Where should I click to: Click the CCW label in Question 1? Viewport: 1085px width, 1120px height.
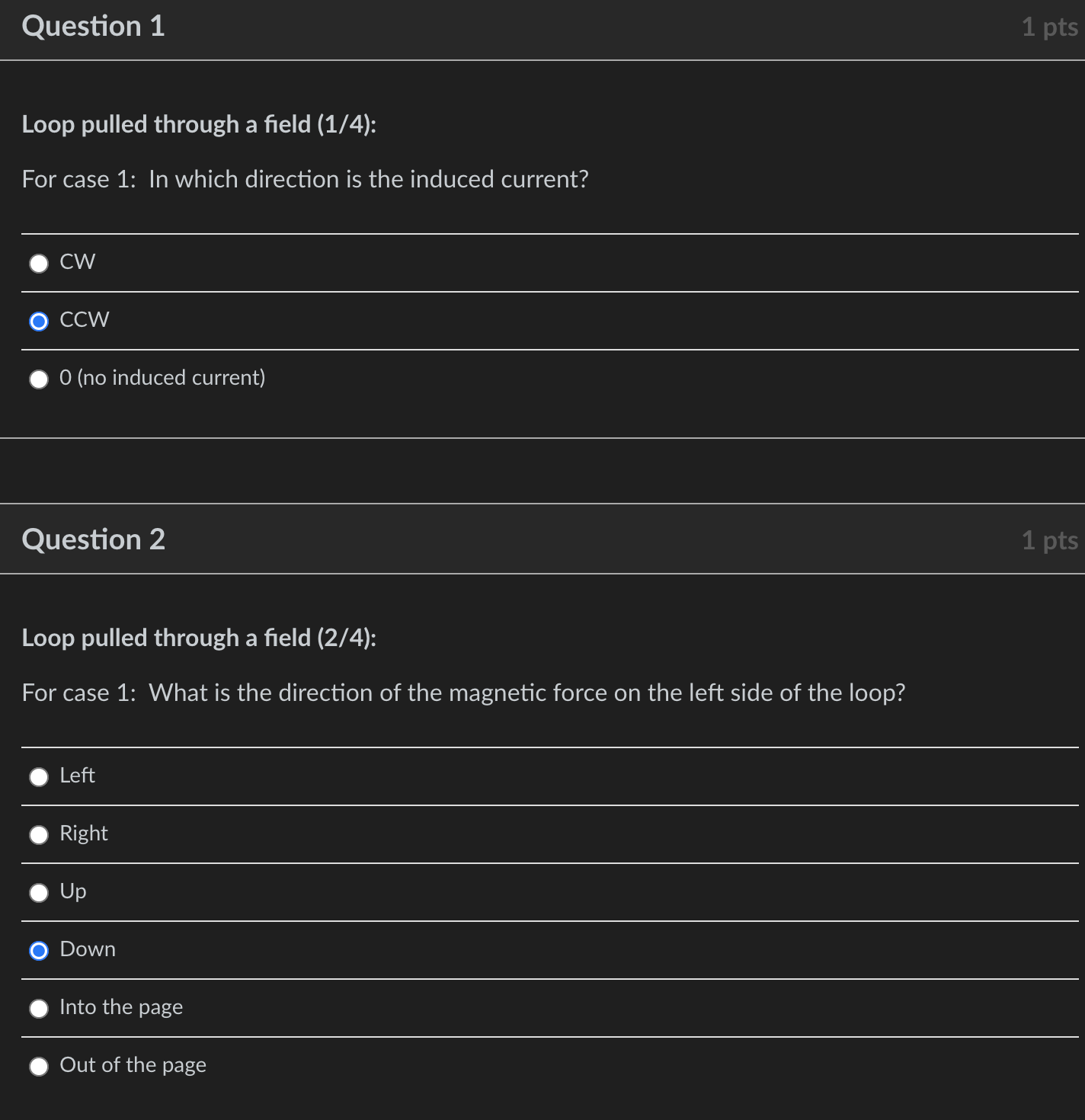click(x=85, y=320)
